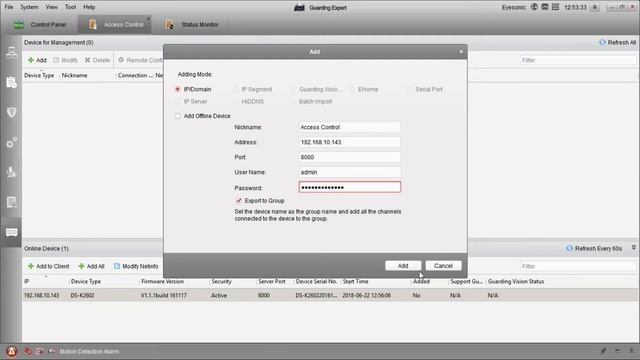Click the grid keyboard icon in title bar
The width and height of the screenshot is (640, 360).
tap(555, 7)
